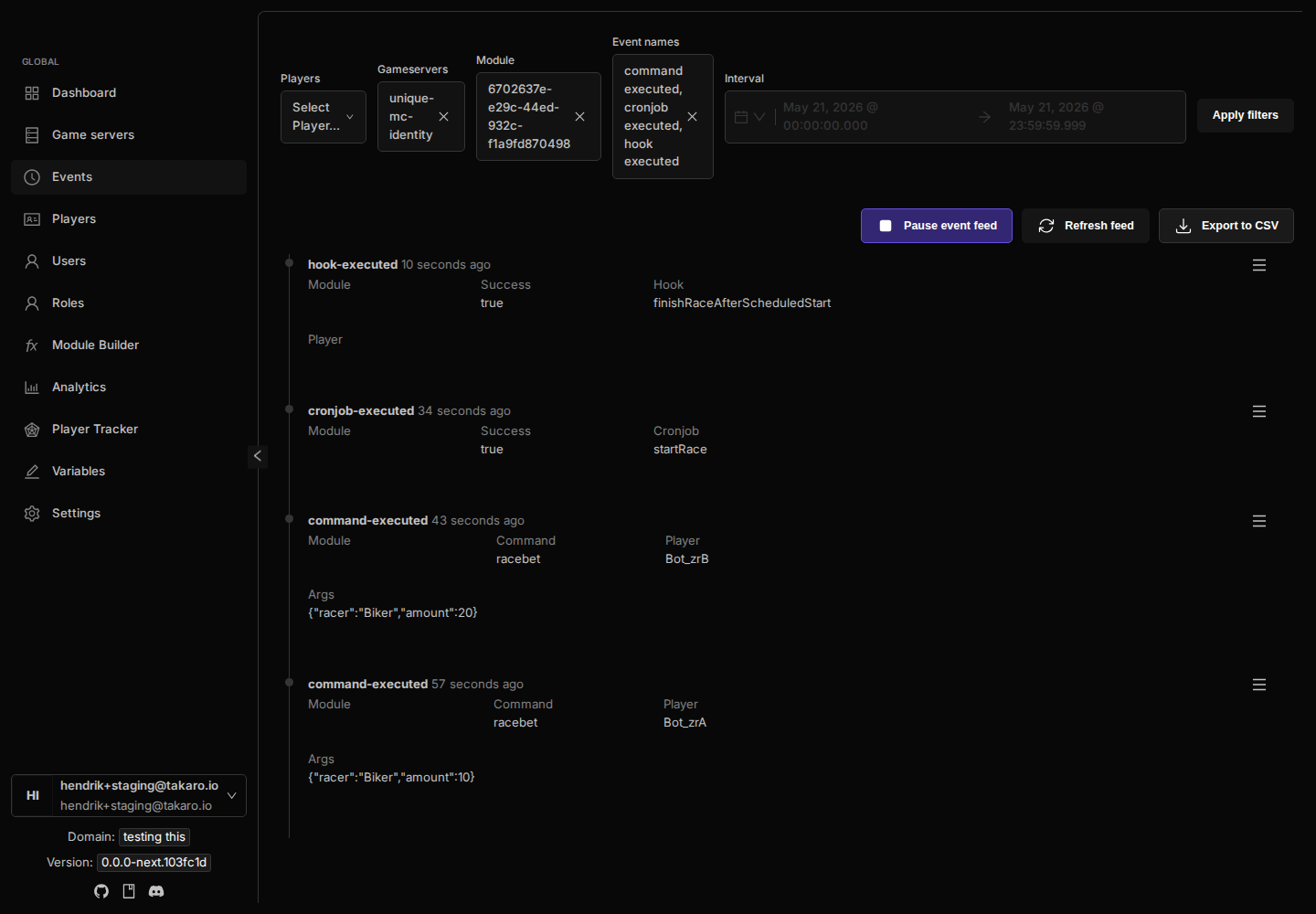1316x914 pixels.
Task: Click the refresh arrows icon
Action: pos(1046,226)
